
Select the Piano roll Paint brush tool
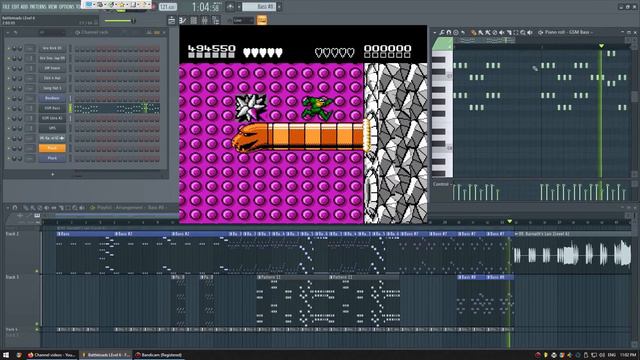480,33
